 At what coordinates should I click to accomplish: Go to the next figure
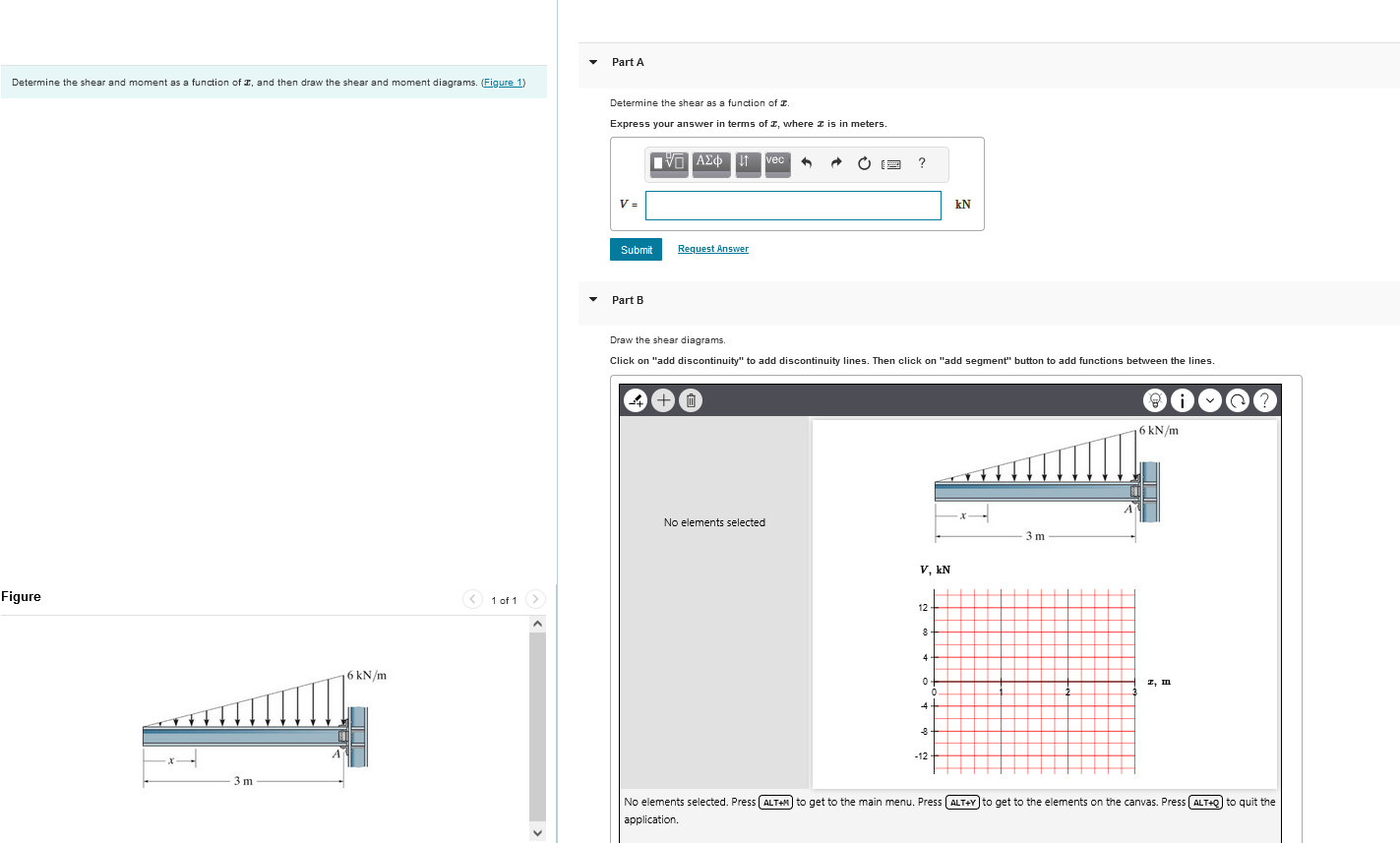[x=535, y=599]
